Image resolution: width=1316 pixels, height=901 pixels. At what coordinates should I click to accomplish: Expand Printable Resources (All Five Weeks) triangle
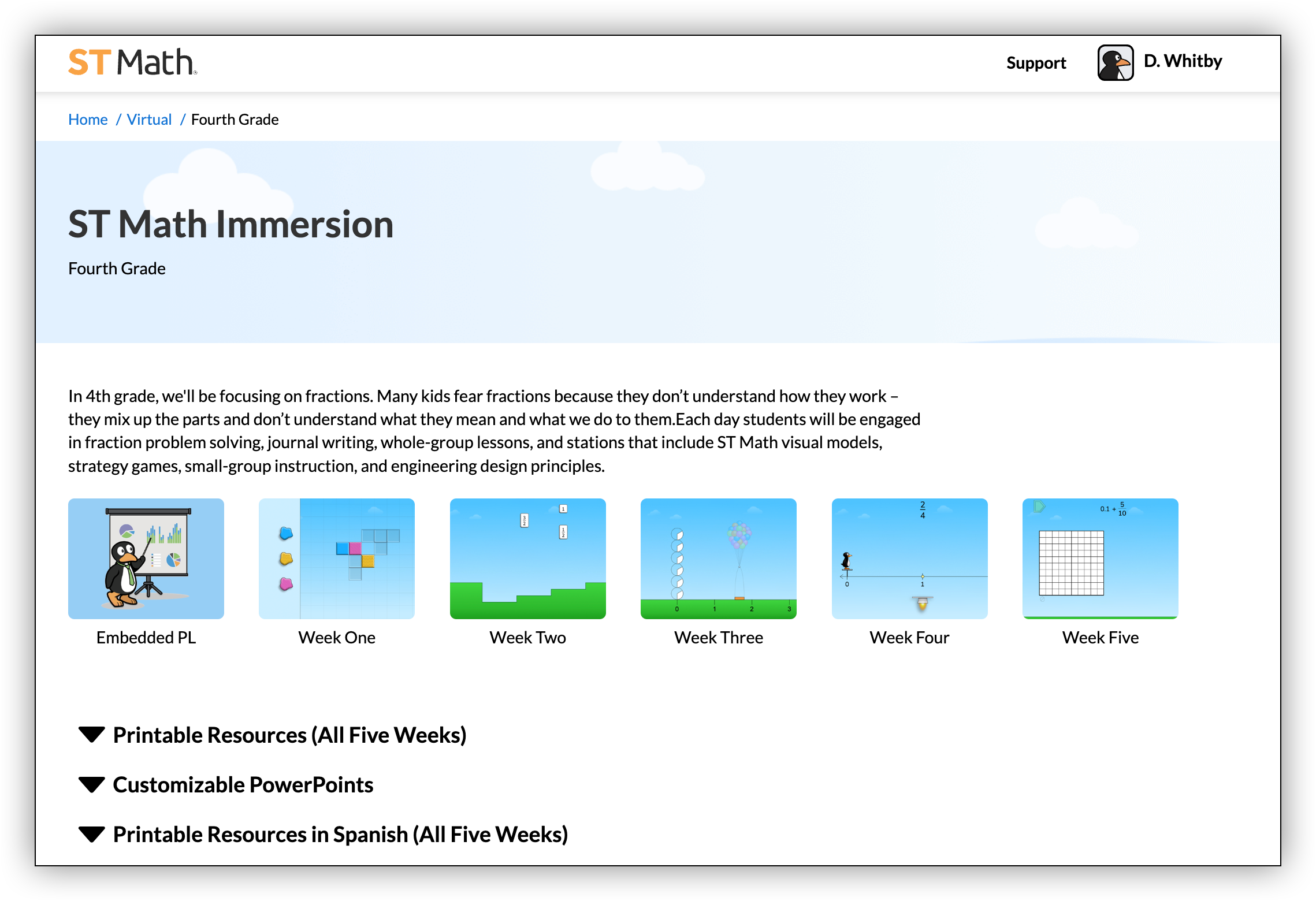pyautogui.click(x=92, y=735)
